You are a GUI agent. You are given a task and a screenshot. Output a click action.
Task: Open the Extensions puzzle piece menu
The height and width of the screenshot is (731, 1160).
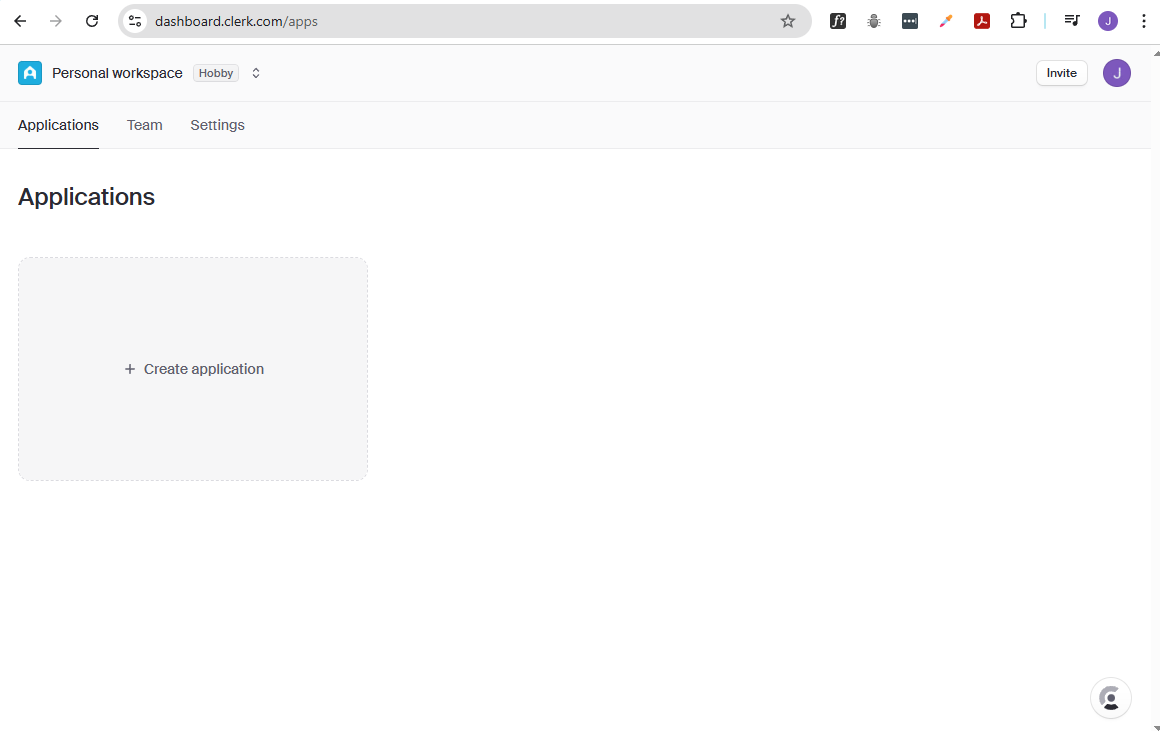[1018, 21]
